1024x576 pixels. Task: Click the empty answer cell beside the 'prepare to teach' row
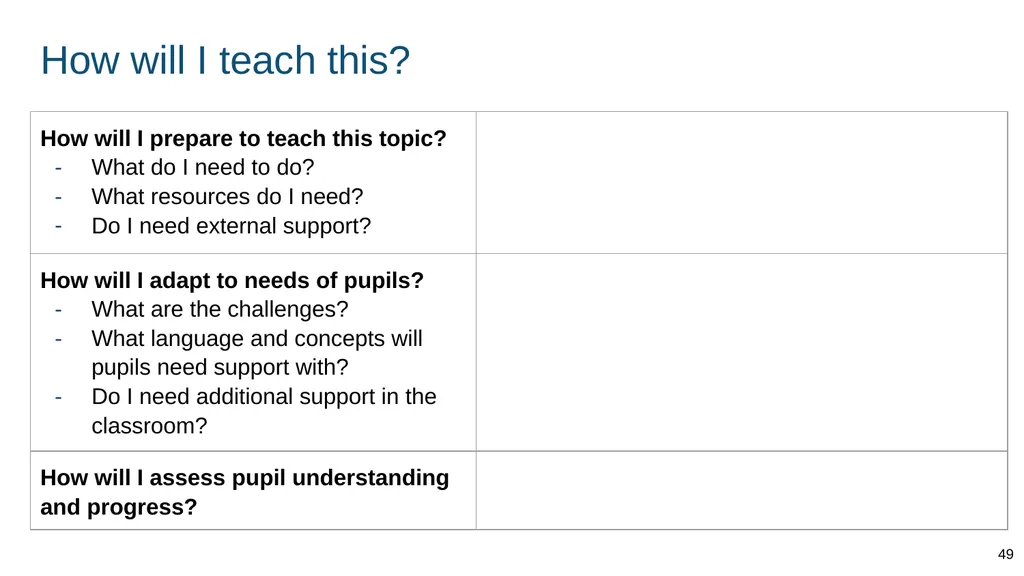point(742,182)
